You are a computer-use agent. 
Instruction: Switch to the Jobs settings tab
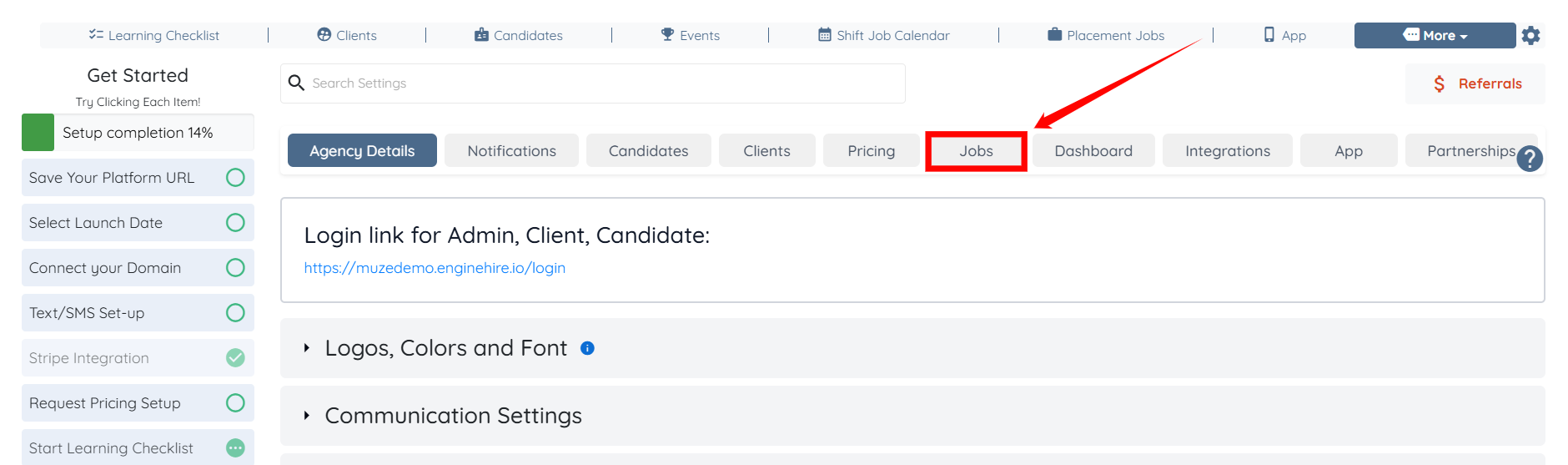click(976, 151)
